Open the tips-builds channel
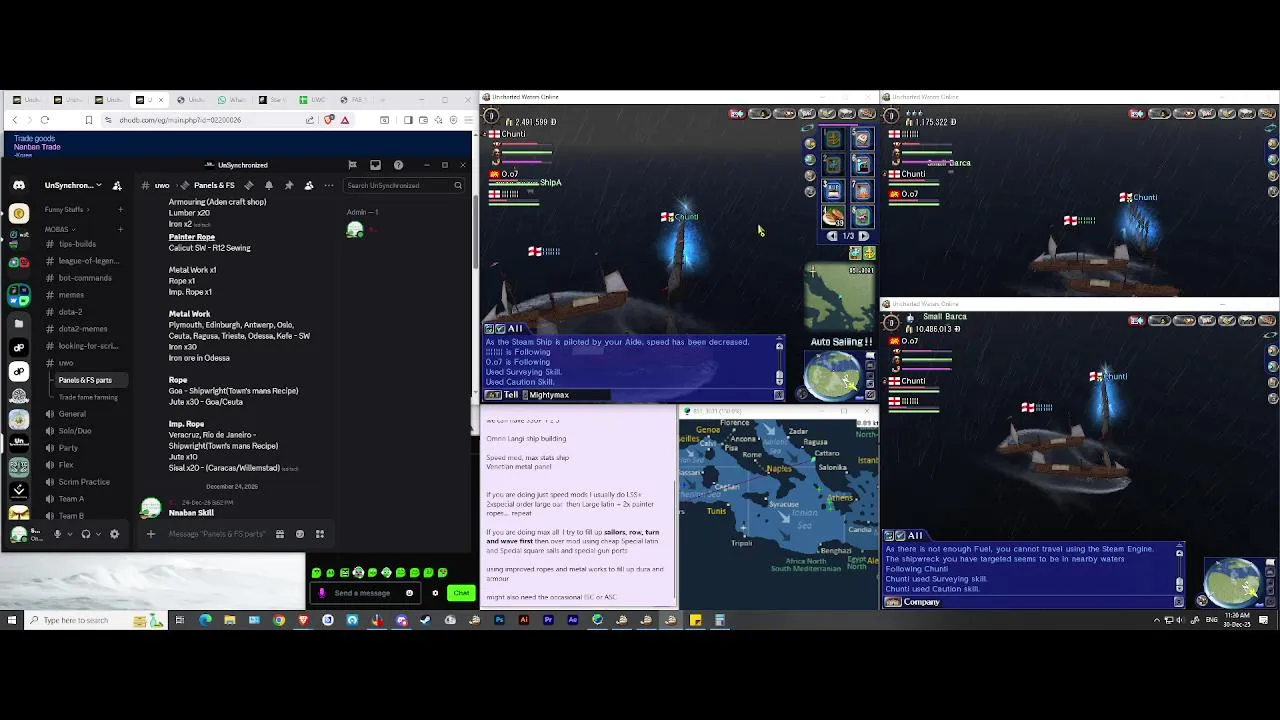The height and width of the screenshot is (720, 1280). (77, 244)
